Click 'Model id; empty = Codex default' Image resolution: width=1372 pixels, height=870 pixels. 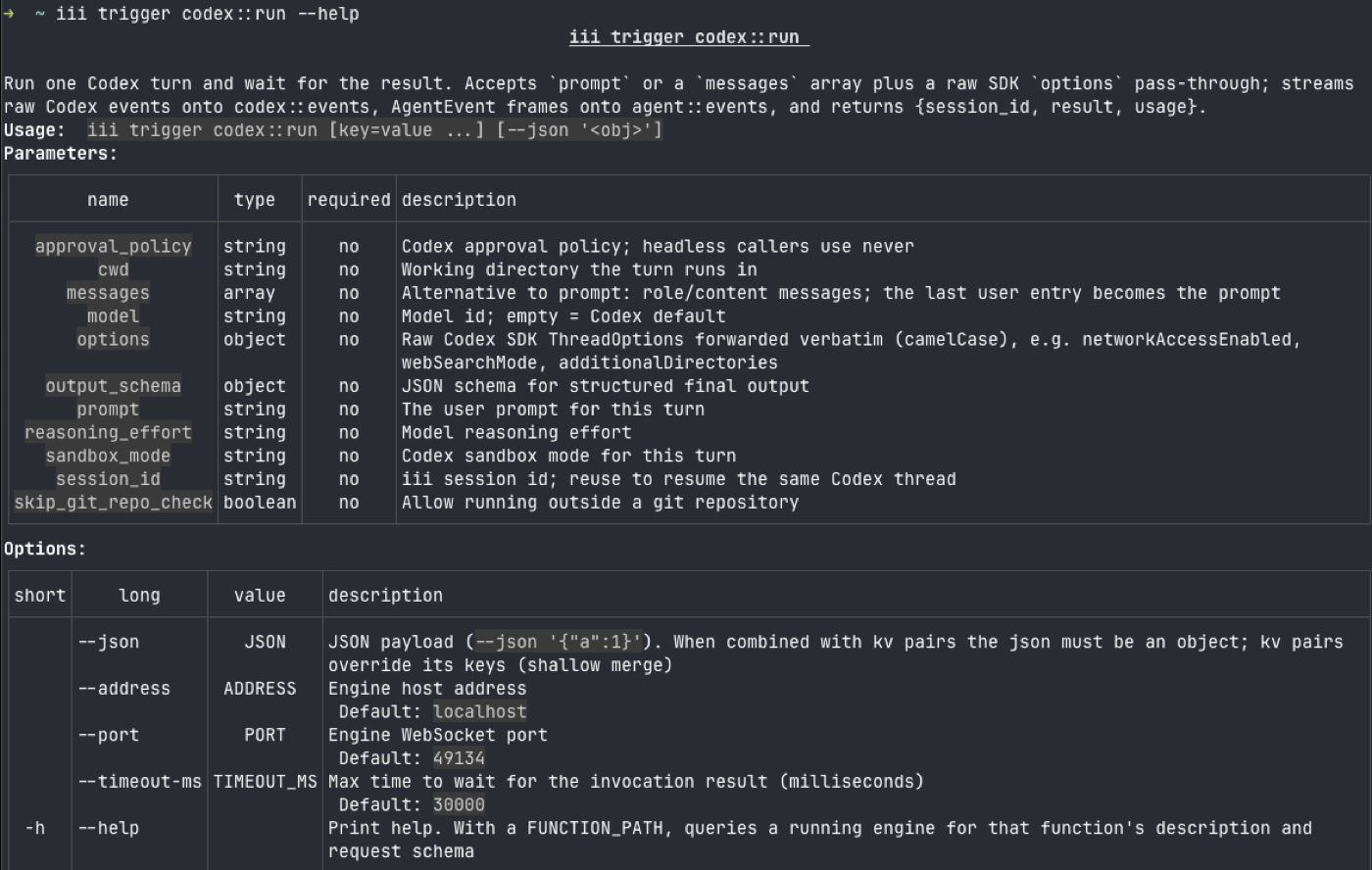pyautogui.click(x=563, y=316)
